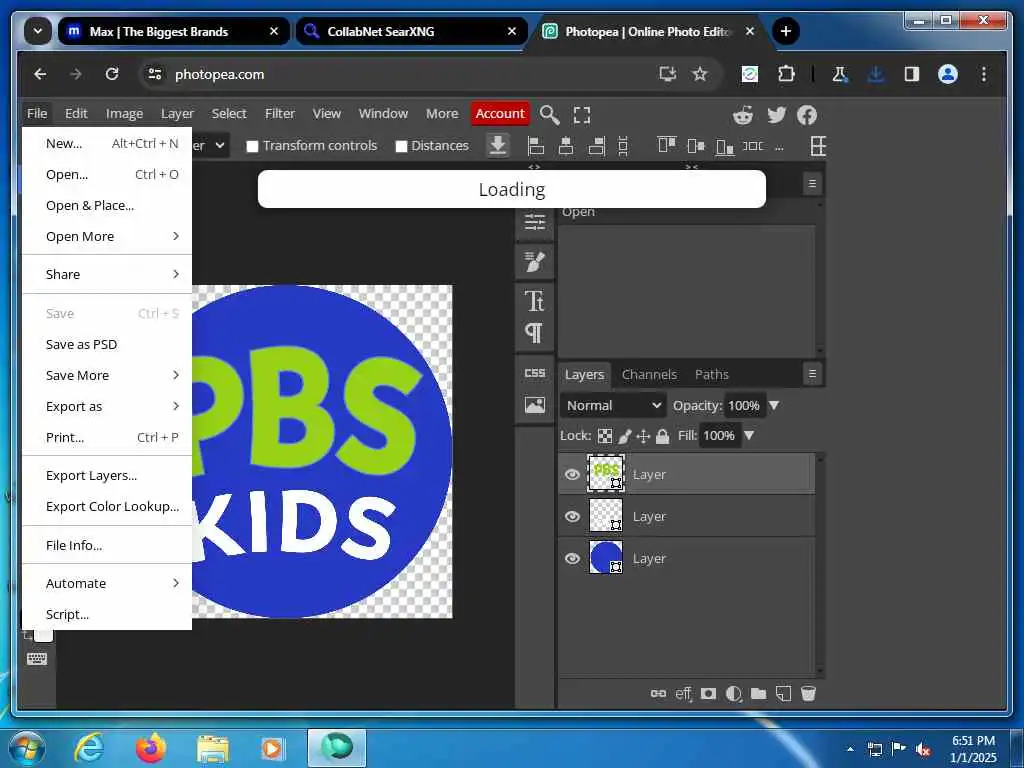Expand Save More submenu

coord(107,376)
